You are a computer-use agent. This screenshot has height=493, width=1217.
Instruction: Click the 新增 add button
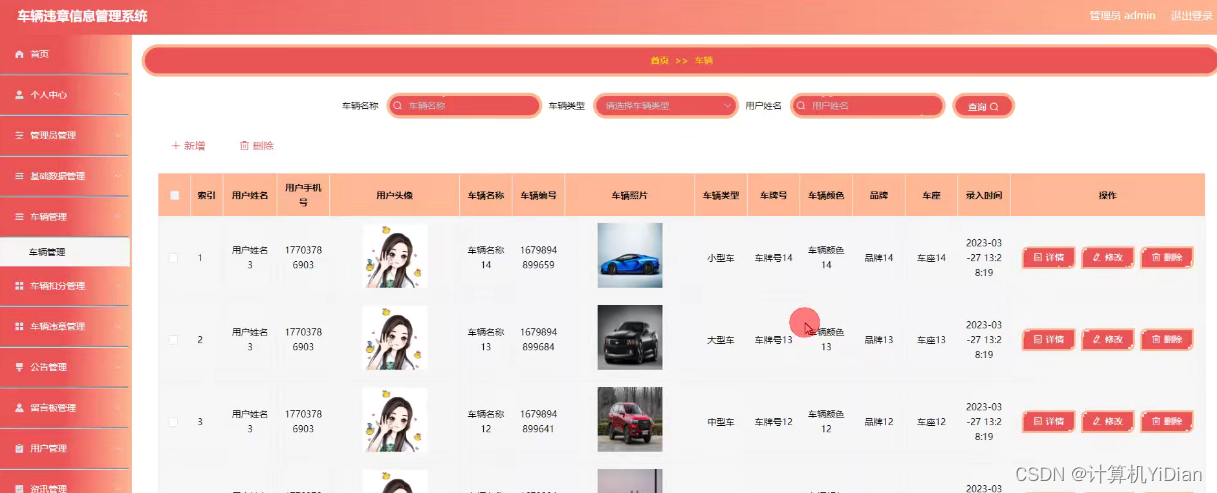pyautogui.click(x=188, y=146)
